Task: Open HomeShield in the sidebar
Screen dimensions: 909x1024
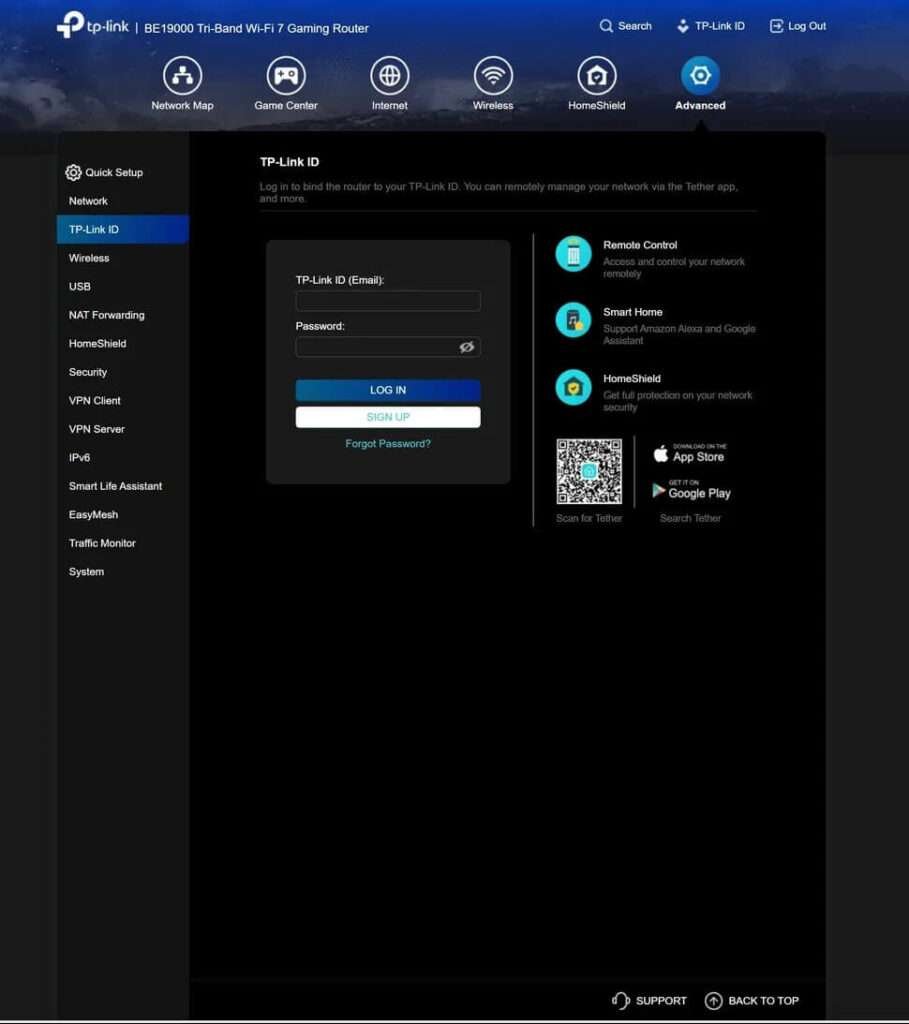Action: click(123, 344)
